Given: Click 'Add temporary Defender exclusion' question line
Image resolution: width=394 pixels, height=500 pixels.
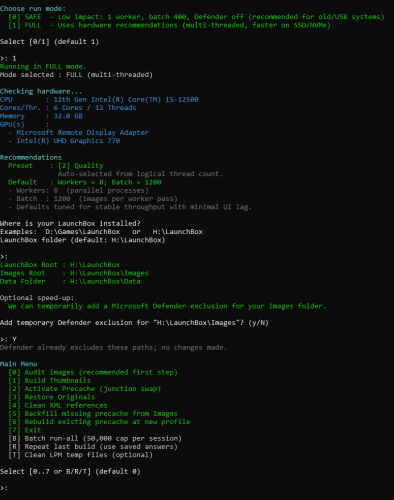Looking at the screenshot, I should coord(134,323).
